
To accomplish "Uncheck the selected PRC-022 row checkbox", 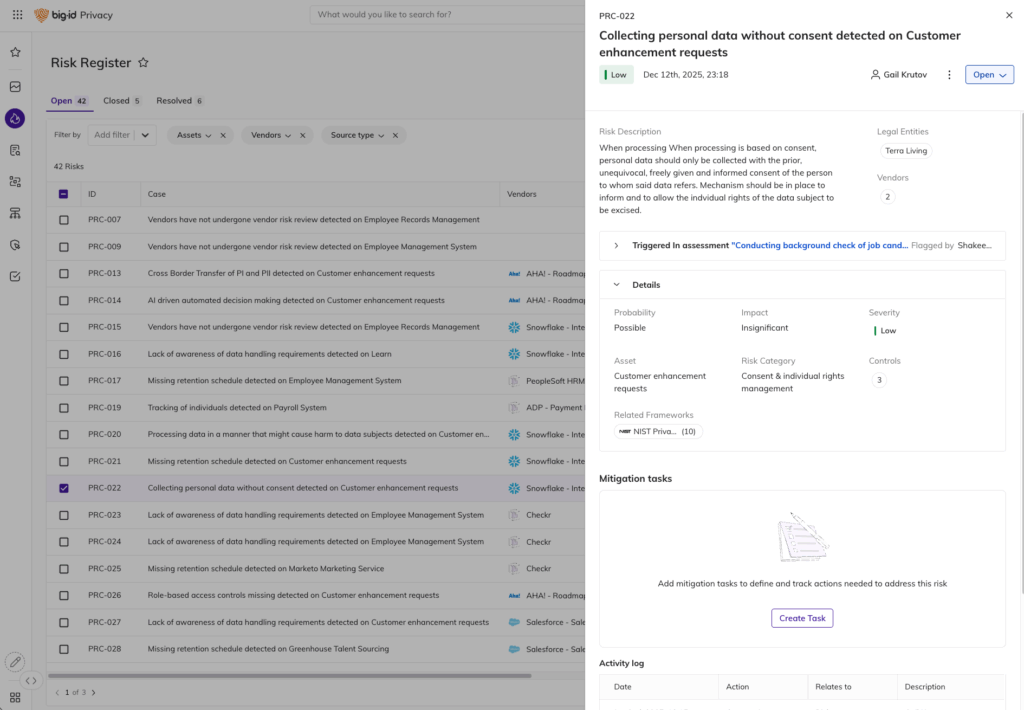I will pos(64,488).
